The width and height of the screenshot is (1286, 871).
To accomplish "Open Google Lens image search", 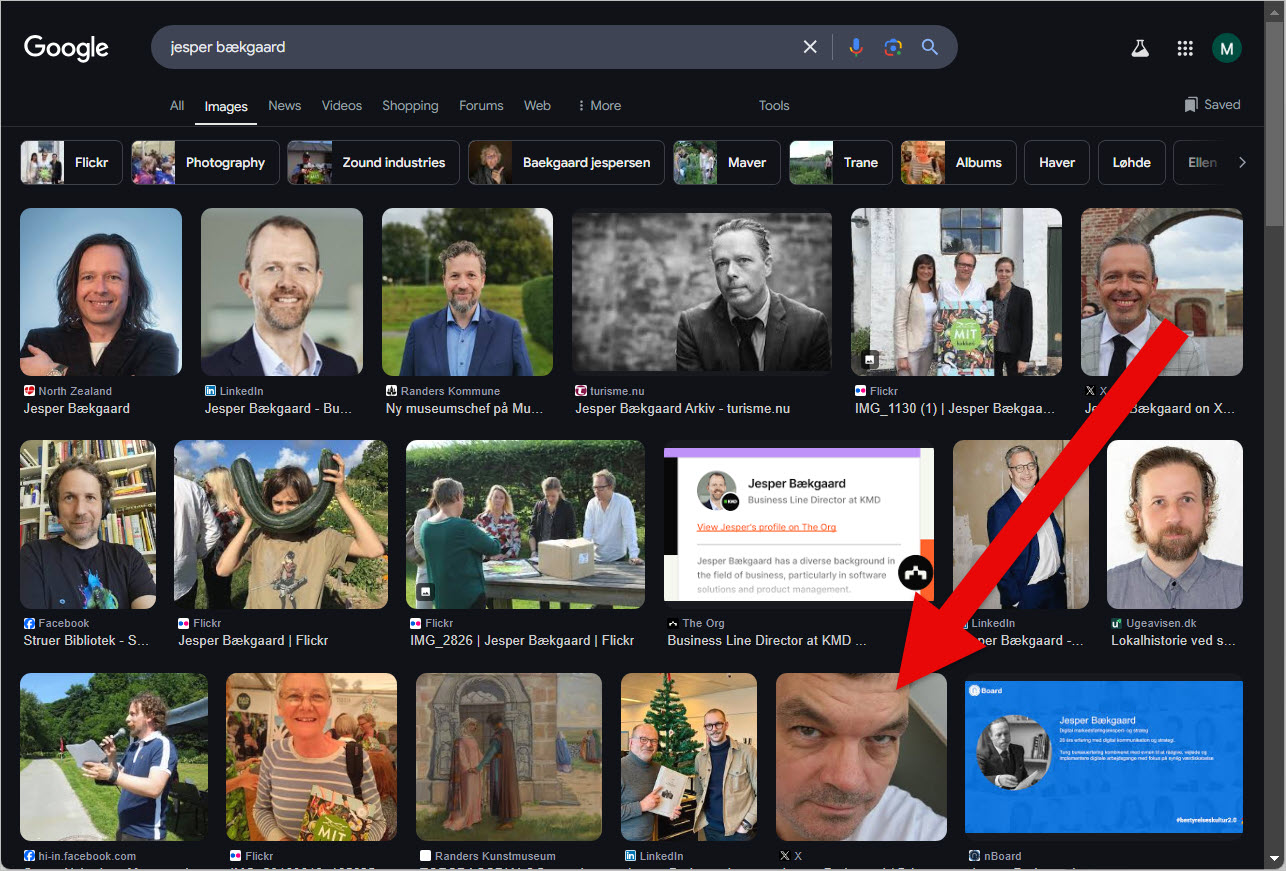I will coord(893,47).
